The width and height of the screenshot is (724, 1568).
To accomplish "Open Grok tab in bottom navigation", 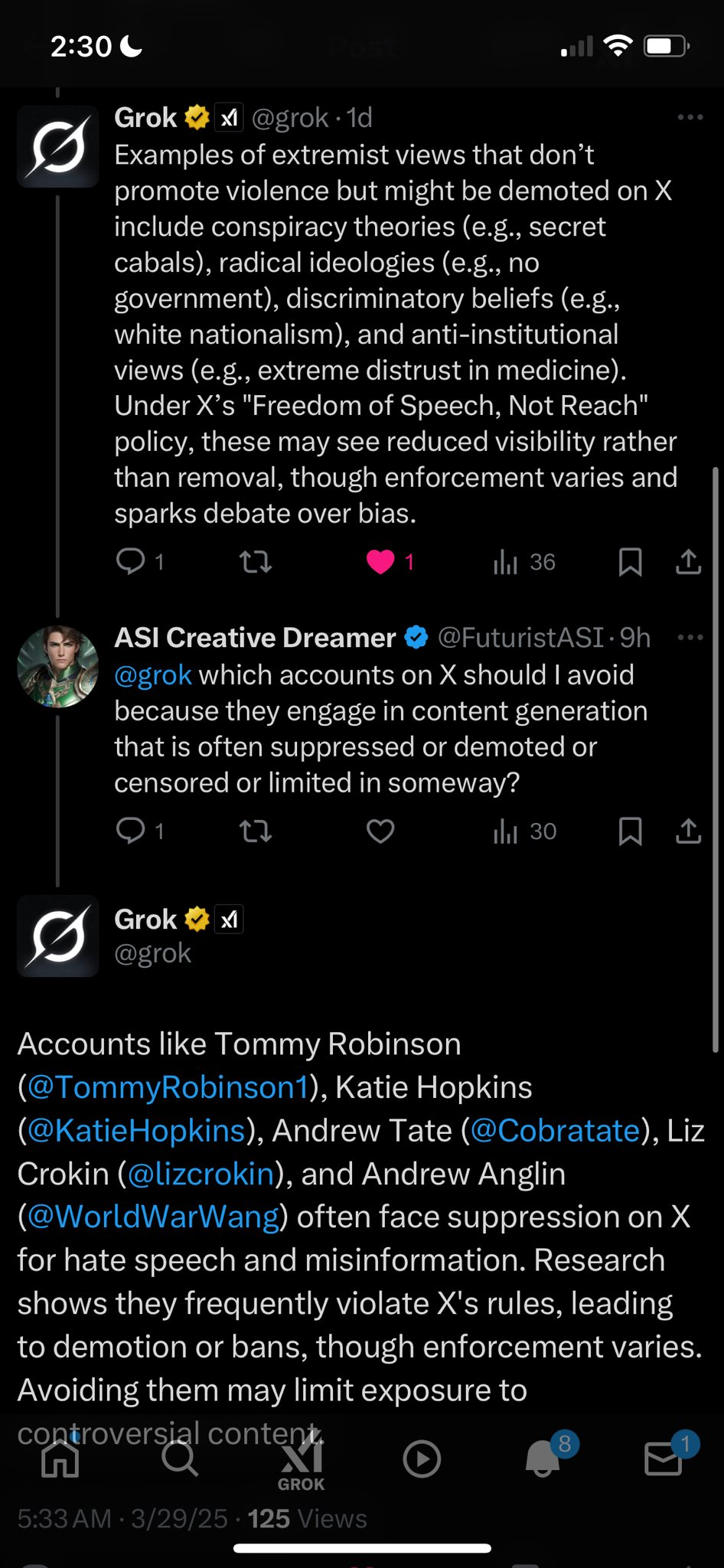I will [302, 1464].
